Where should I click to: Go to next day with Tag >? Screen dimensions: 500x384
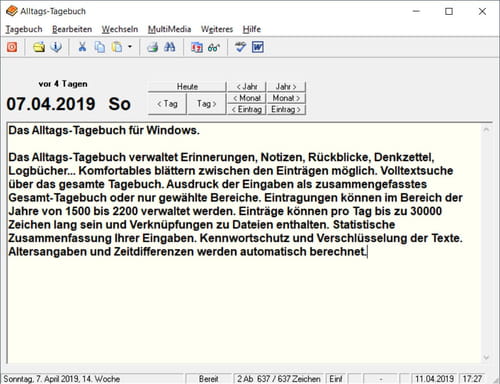point(207,104)
